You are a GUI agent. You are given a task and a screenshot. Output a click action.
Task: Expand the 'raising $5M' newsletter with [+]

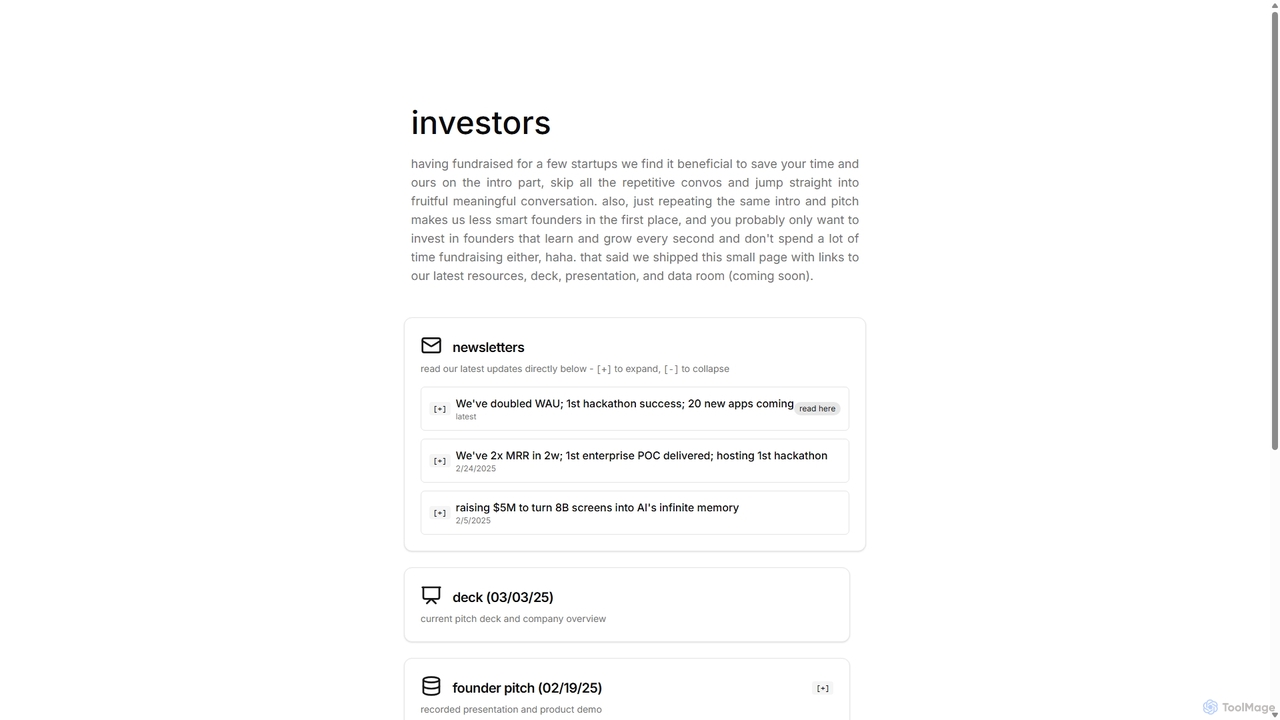pos(439,513)
